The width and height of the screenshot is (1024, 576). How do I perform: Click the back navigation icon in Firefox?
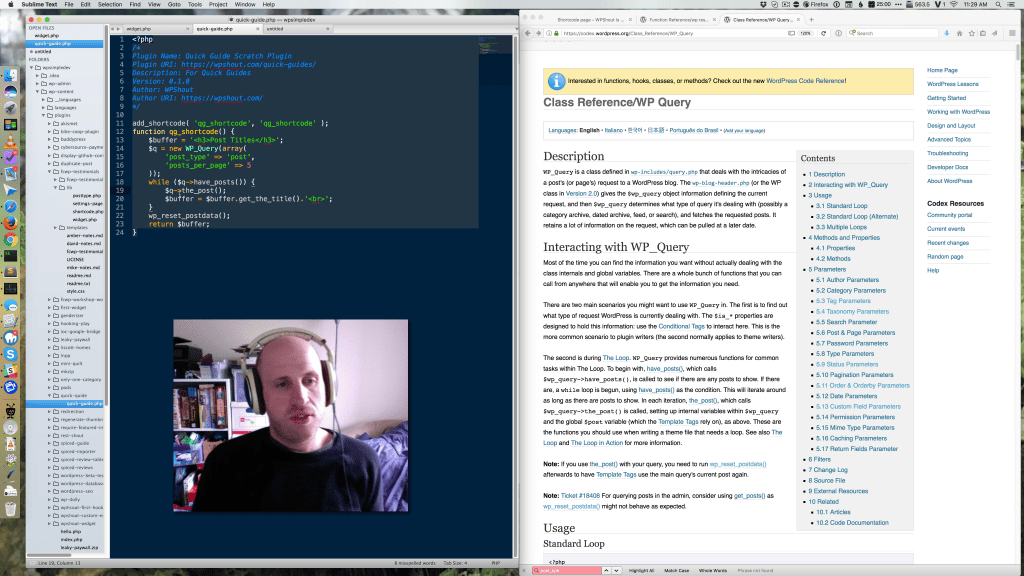click(528, 32)
